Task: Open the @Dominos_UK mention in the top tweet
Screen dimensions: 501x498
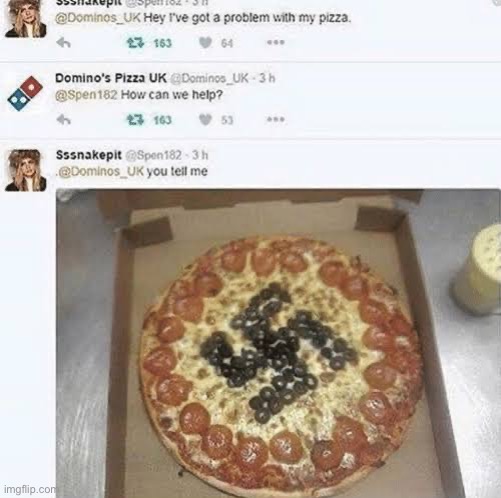Action: click(98, 18)
